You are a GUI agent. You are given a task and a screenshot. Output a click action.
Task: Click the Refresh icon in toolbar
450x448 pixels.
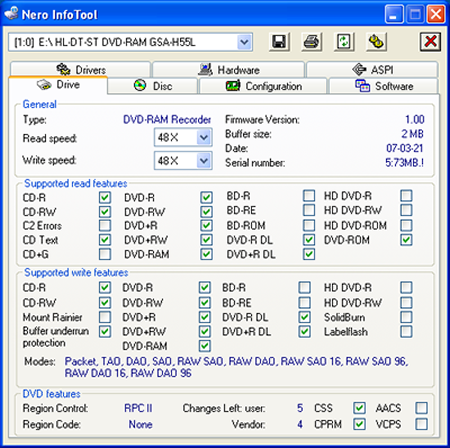pyautogui.click(x=344, y=42)
